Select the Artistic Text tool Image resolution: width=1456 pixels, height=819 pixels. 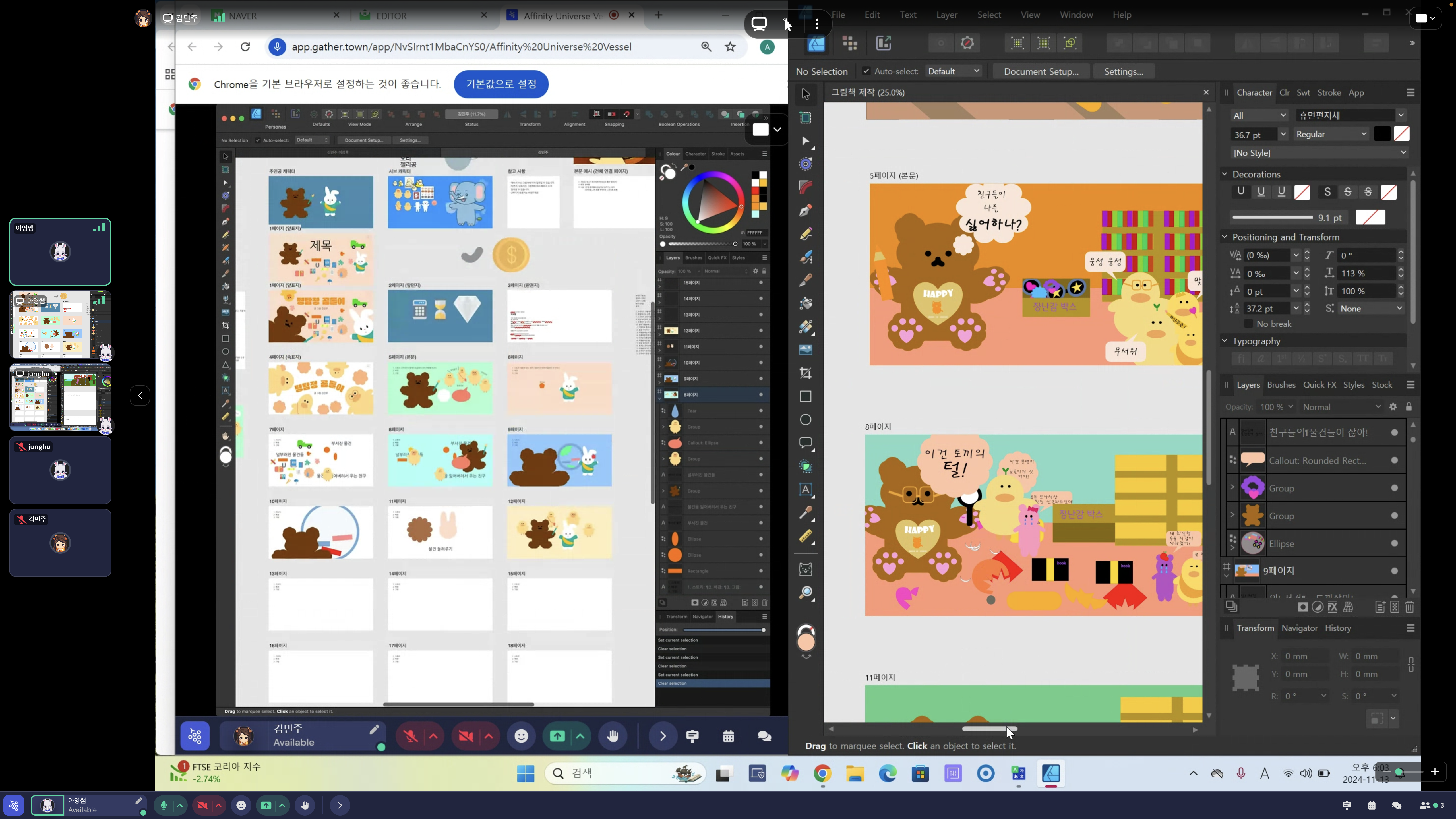(806, 489)
